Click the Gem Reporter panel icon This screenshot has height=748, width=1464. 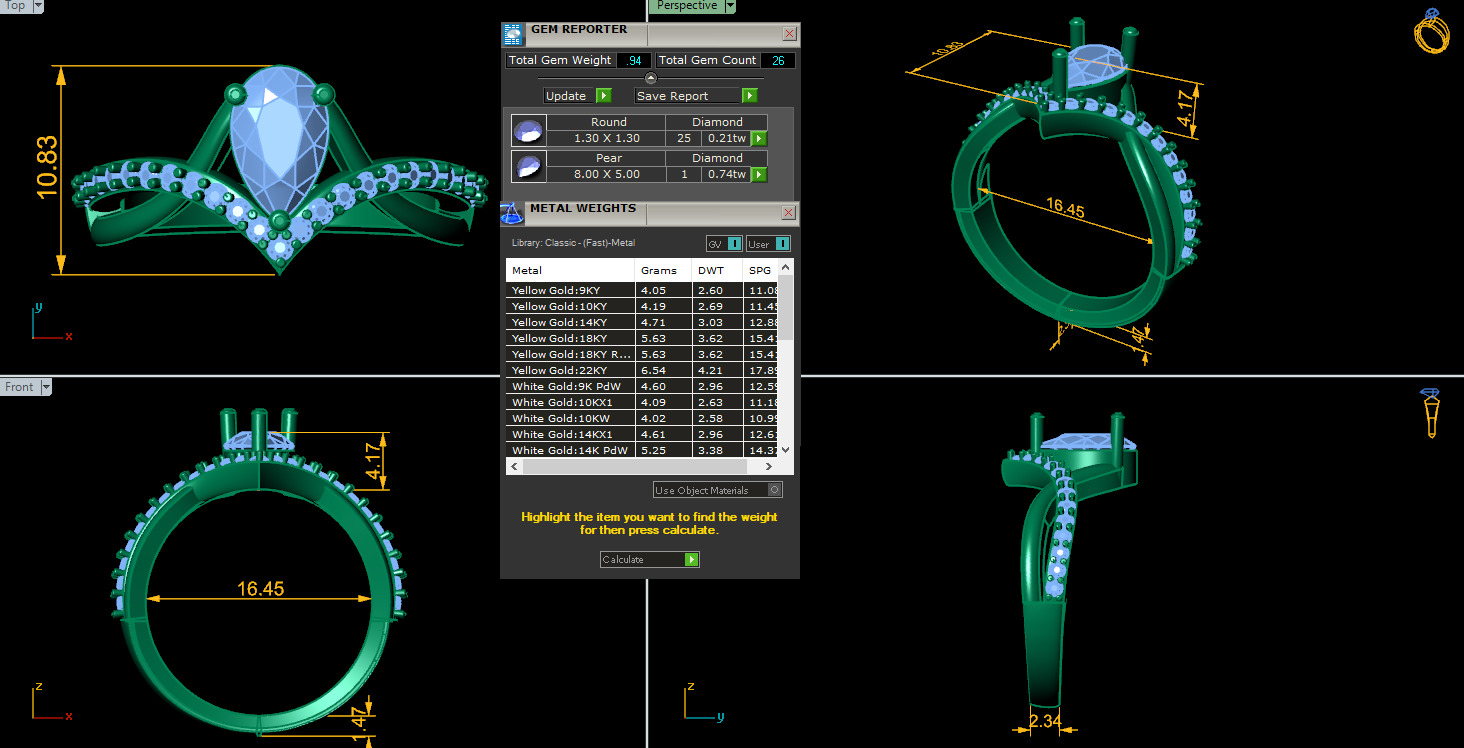513,35
